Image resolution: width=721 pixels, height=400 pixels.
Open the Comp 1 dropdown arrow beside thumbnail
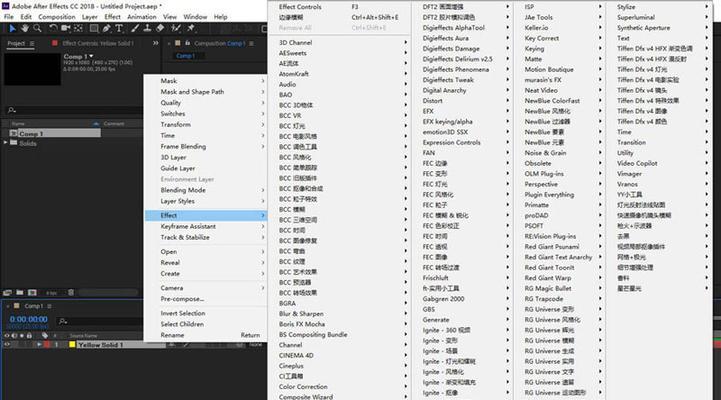pos(91,56)
